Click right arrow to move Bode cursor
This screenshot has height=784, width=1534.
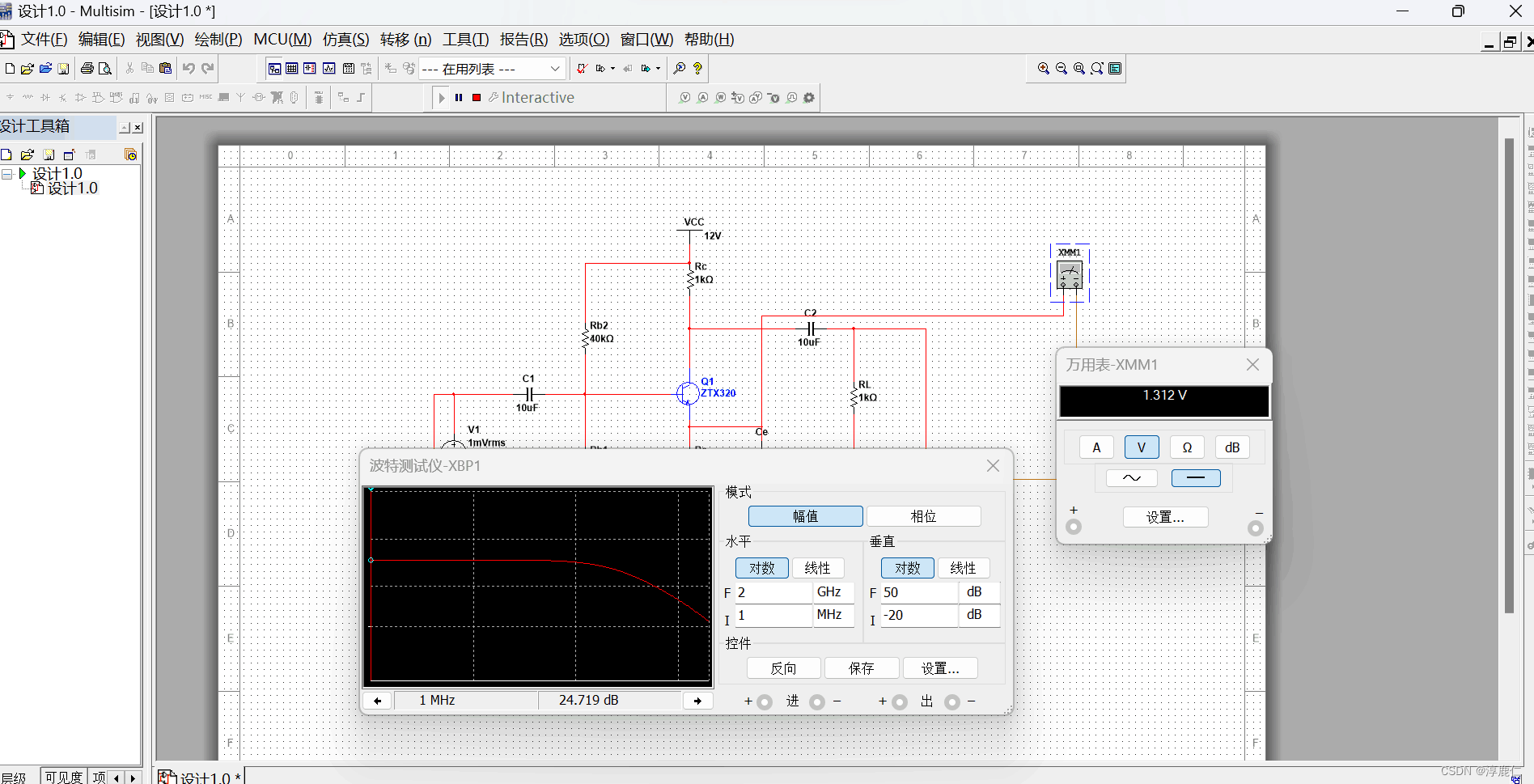(x=697, y=700)
